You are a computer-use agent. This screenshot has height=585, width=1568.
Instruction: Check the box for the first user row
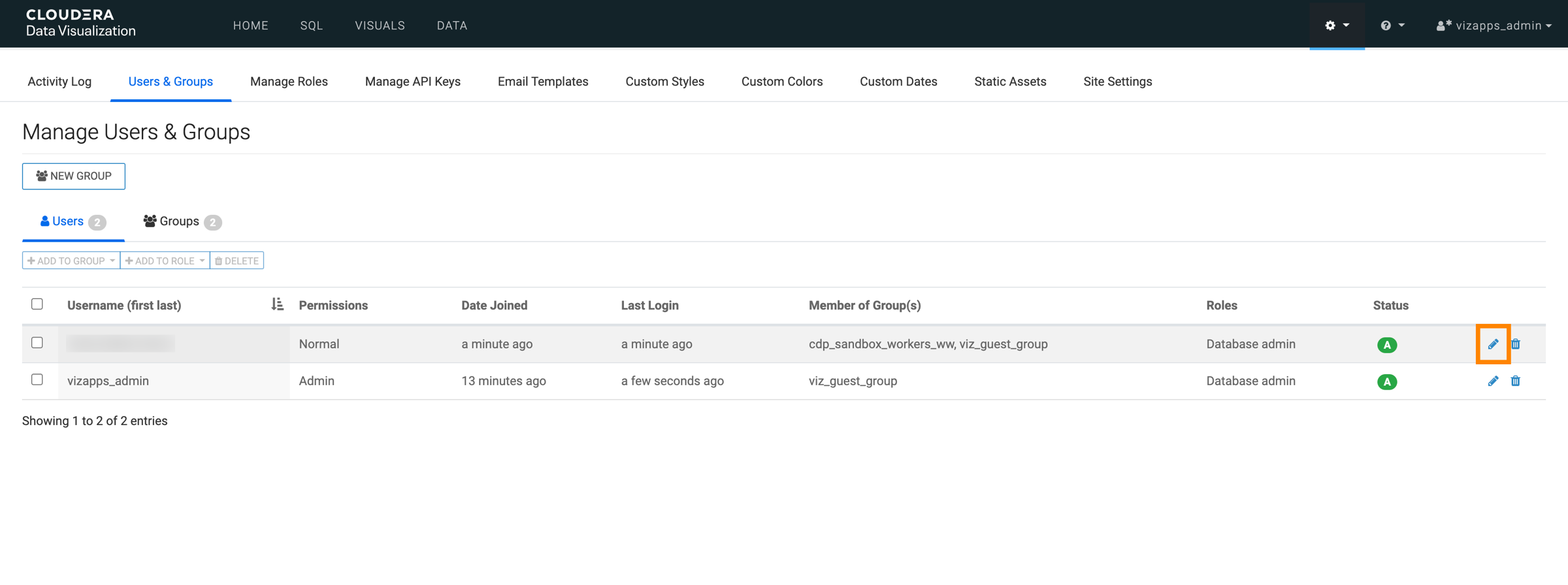coord(37,343)
